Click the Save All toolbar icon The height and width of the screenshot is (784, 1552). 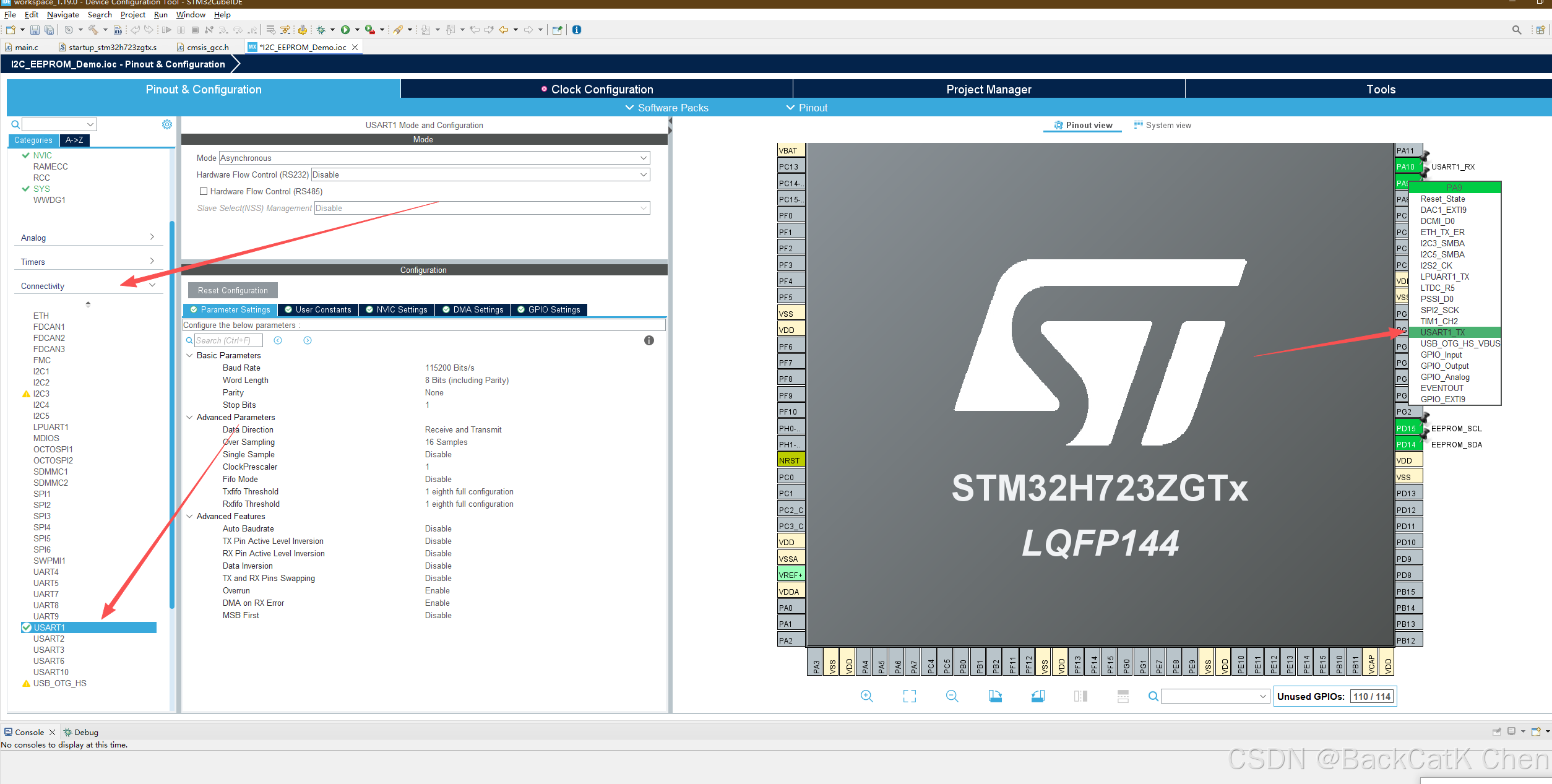click(x=49, y=30)
